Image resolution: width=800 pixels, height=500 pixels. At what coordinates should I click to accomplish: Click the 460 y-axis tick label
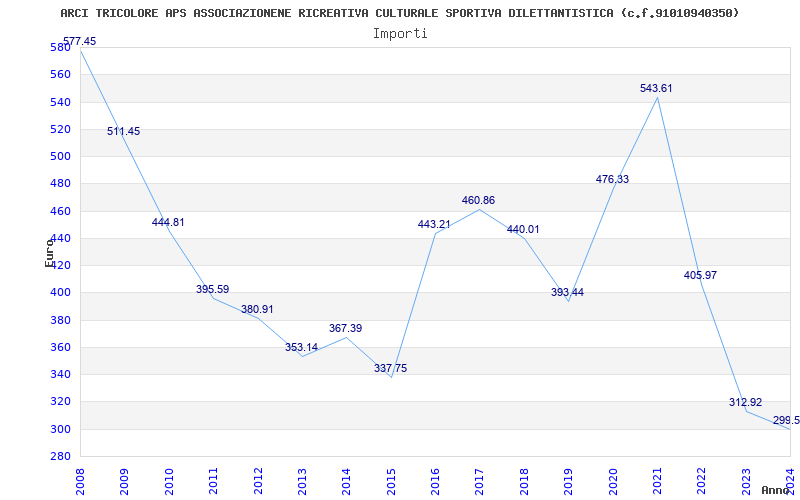click(x=60, y=211)
